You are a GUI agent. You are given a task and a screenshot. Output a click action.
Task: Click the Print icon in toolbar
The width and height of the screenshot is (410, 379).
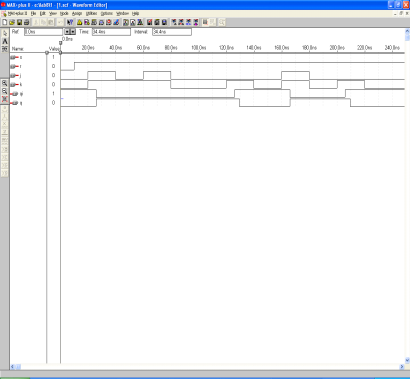coord(27,22)
